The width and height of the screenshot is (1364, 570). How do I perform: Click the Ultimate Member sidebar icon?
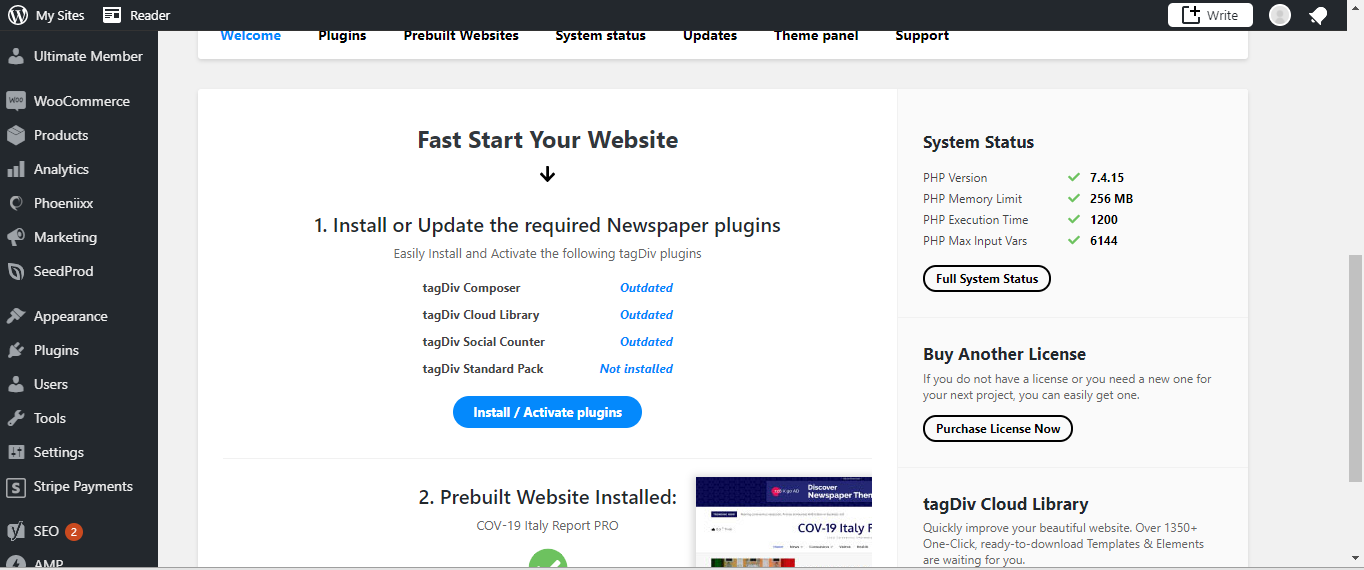pos(16,56)
